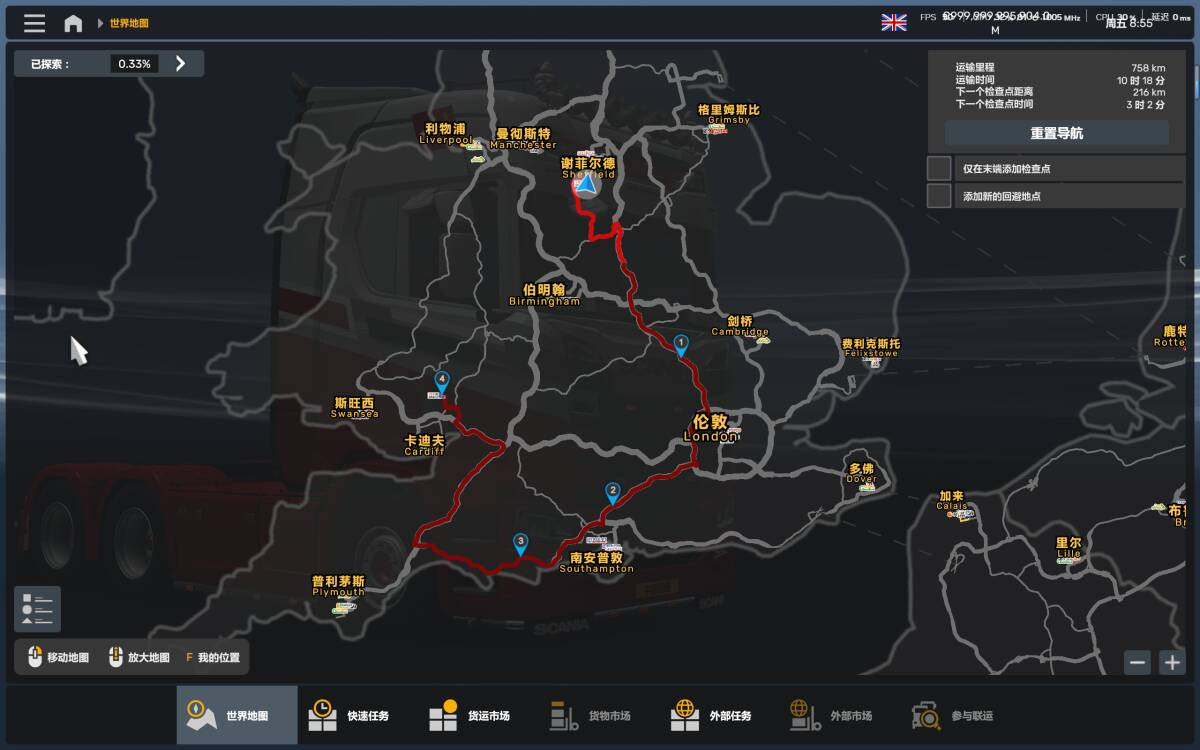1200x750 pixels.
Task: Click the UK flag language icon
Action: pyautogui.click(x=893, y=22)
